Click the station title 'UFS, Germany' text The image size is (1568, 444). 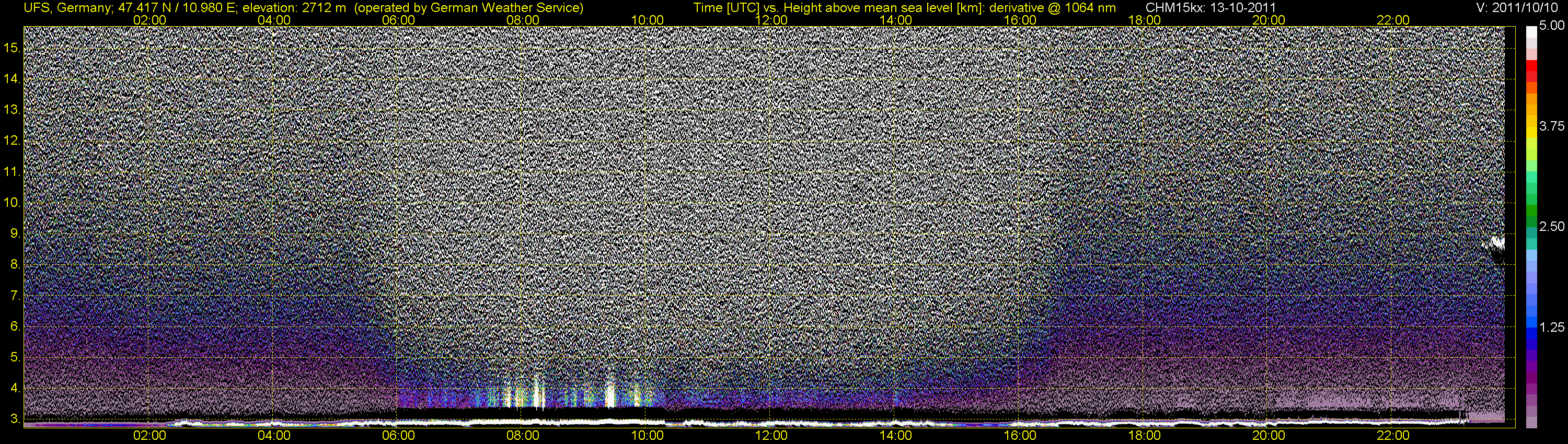click(x=67, y=8)
